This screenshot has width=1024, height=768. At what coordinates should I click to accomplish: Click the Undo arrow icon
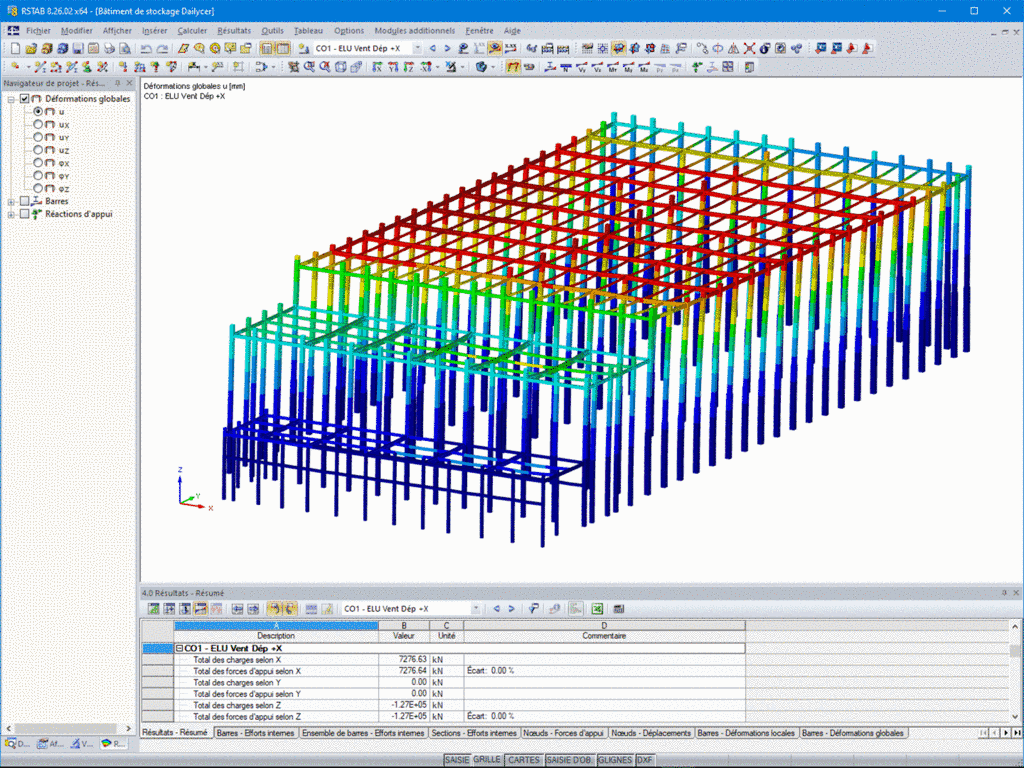(x=146, y=48)
